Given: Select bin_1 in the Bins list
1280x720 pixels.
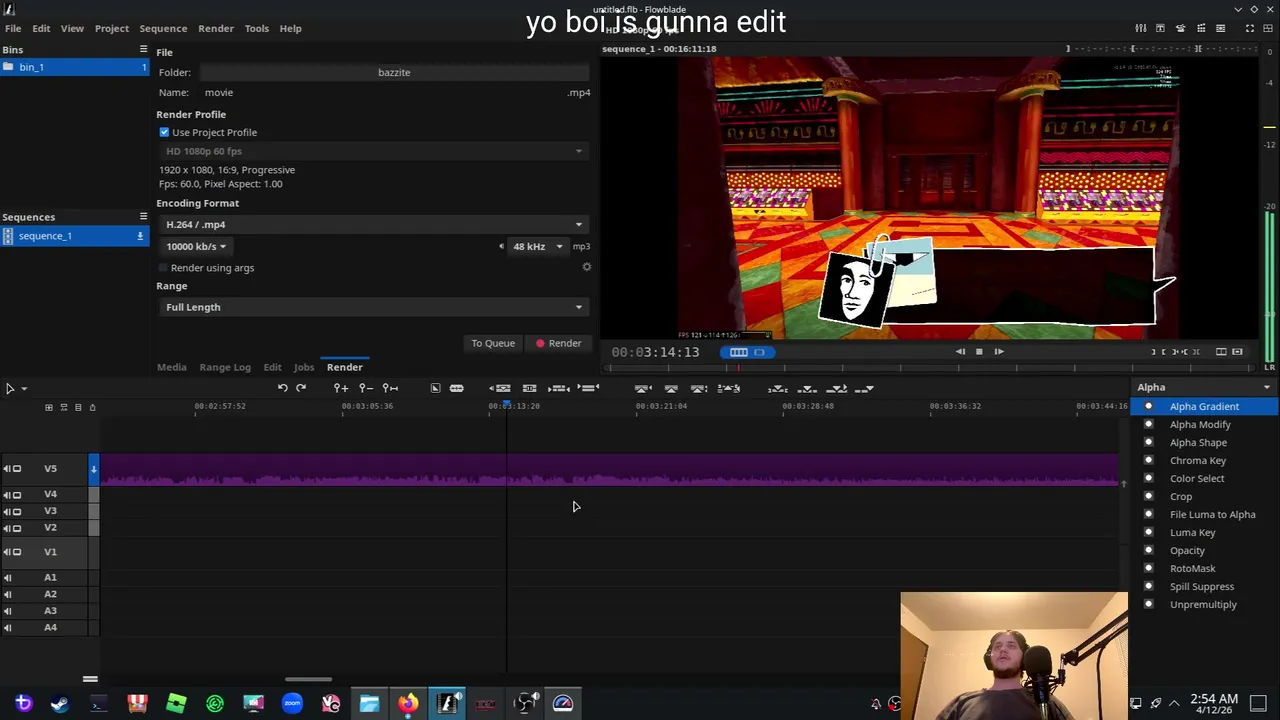Looking at the screenshot, I should [x=74, y=67].
